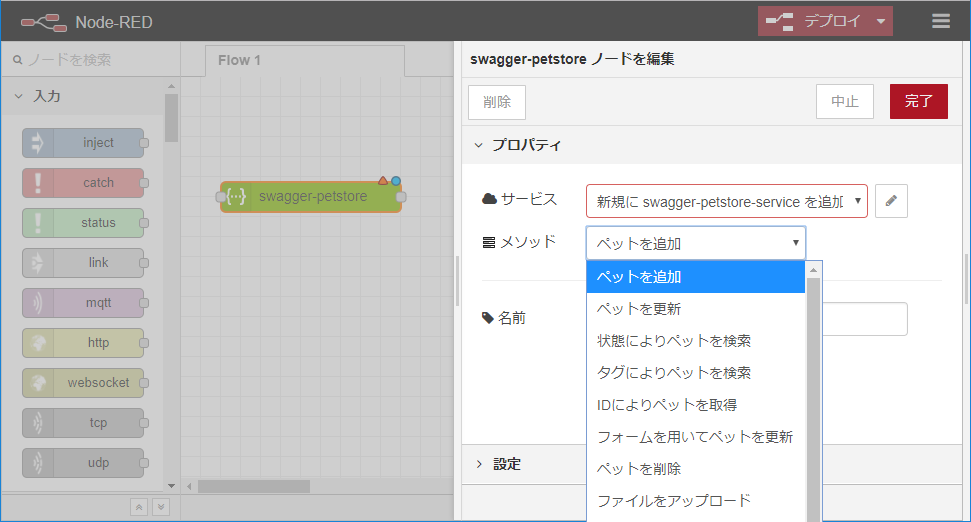971x522 pixels.
Task: Select the inject node in palette
Action: [83, 143]
